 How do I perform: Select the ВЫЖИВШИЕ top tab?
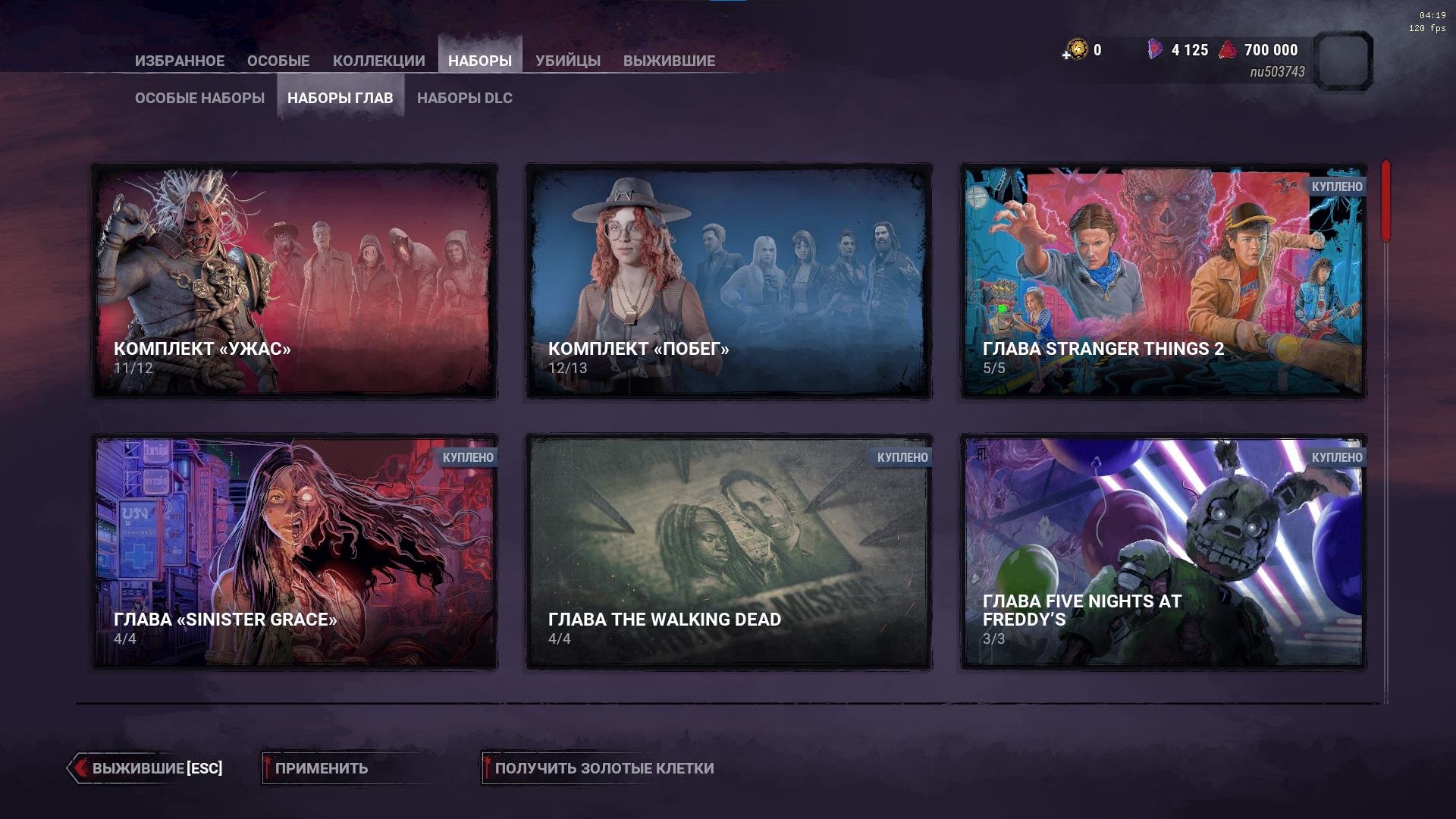[669, 61]
